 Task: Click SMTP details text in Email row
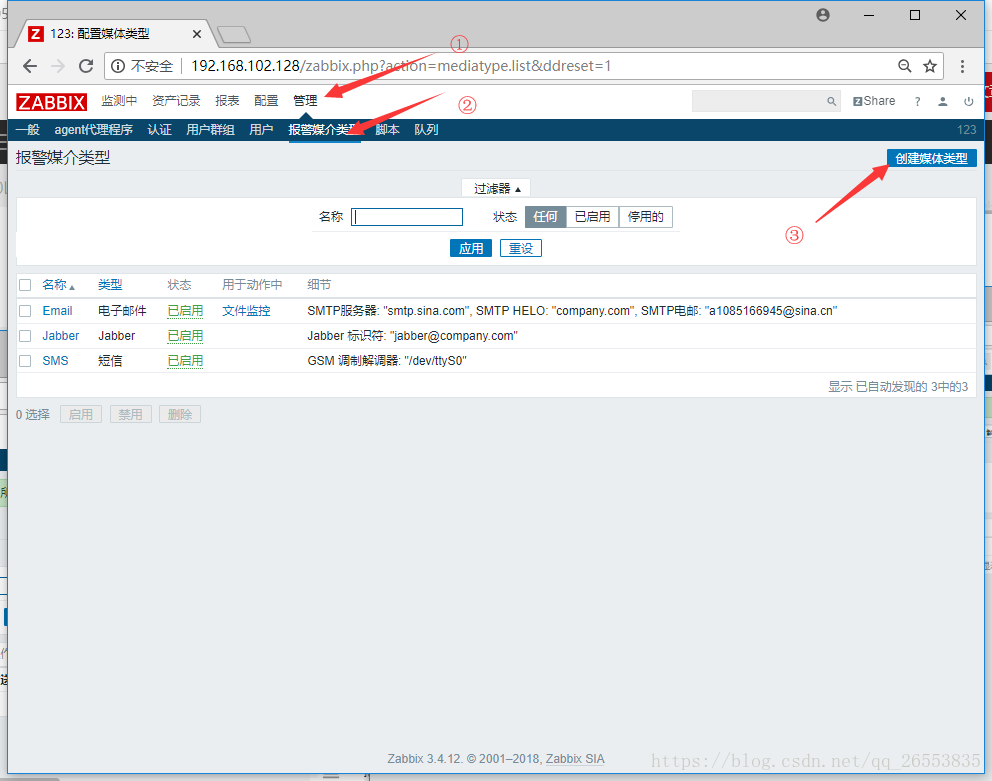tap(572, 311)
